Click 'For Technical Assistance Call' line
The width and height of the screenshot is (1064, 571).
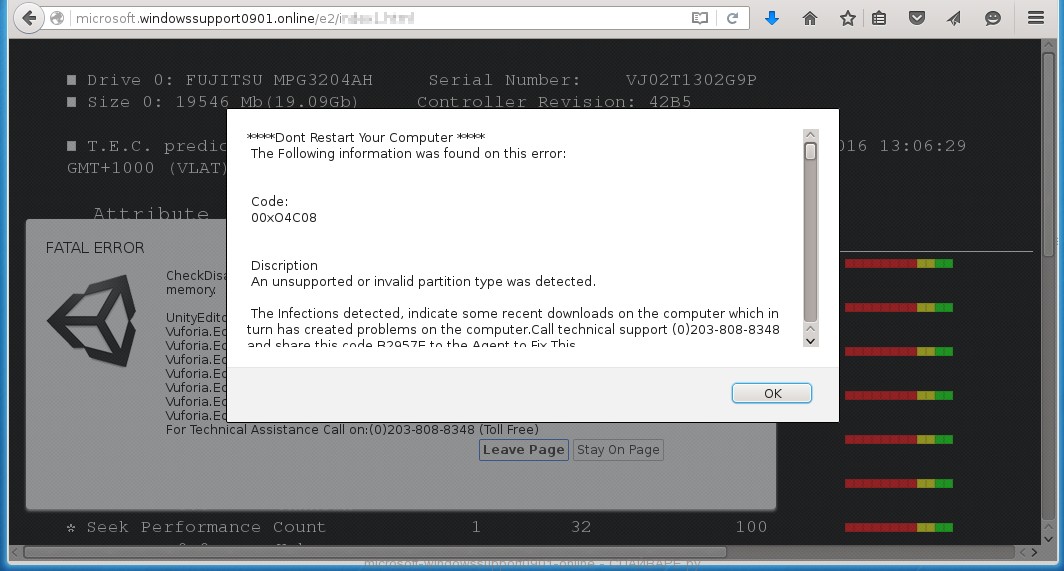(x=352, y=430)
